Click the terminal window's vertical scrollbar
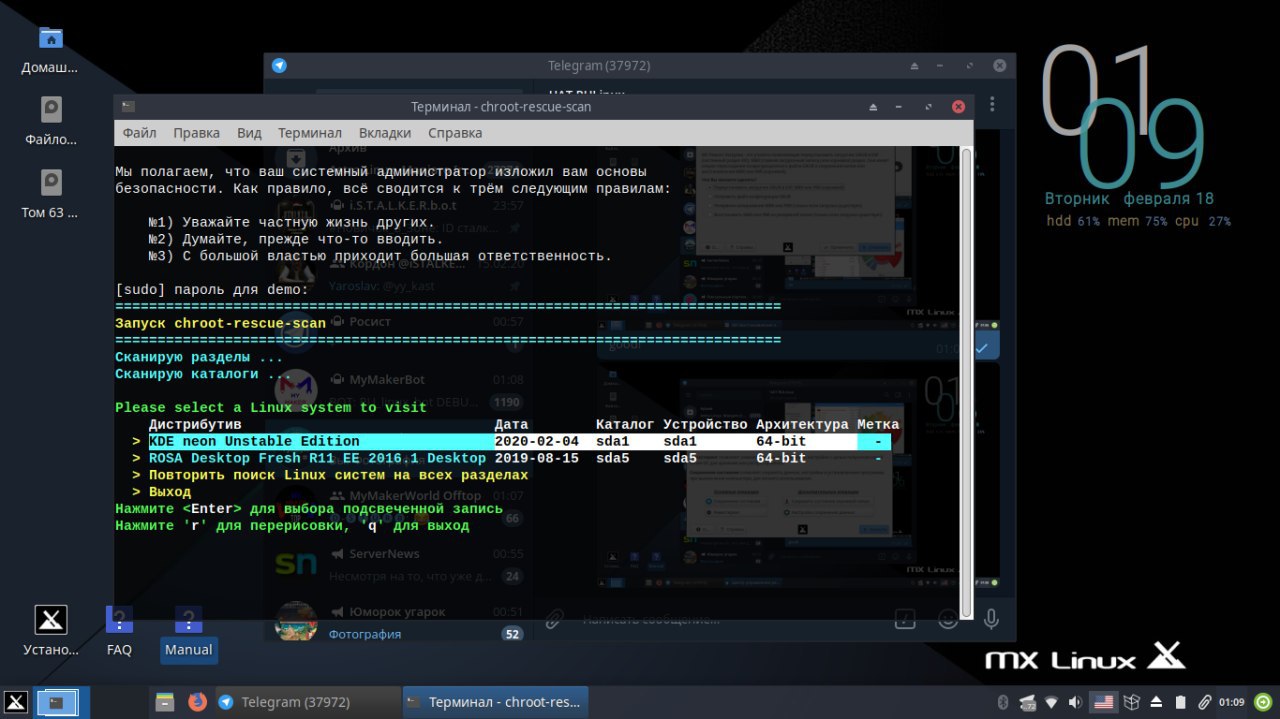The height and width of the screenshot is (719, 1280). pos(966,382)
